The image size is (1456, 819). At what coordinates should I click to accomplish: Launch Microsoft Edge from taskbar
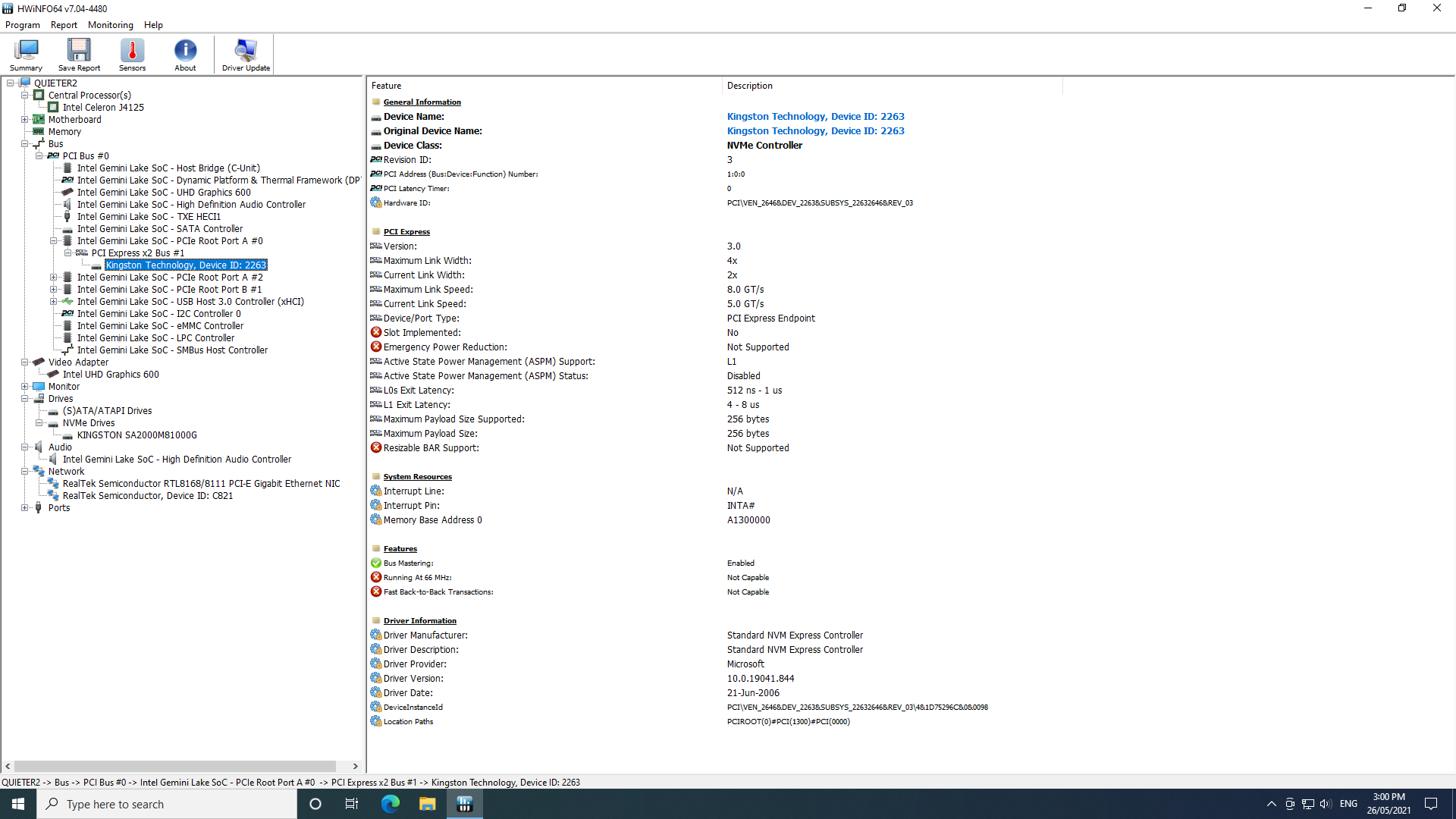pyautogui.click(x=390, y=804)
